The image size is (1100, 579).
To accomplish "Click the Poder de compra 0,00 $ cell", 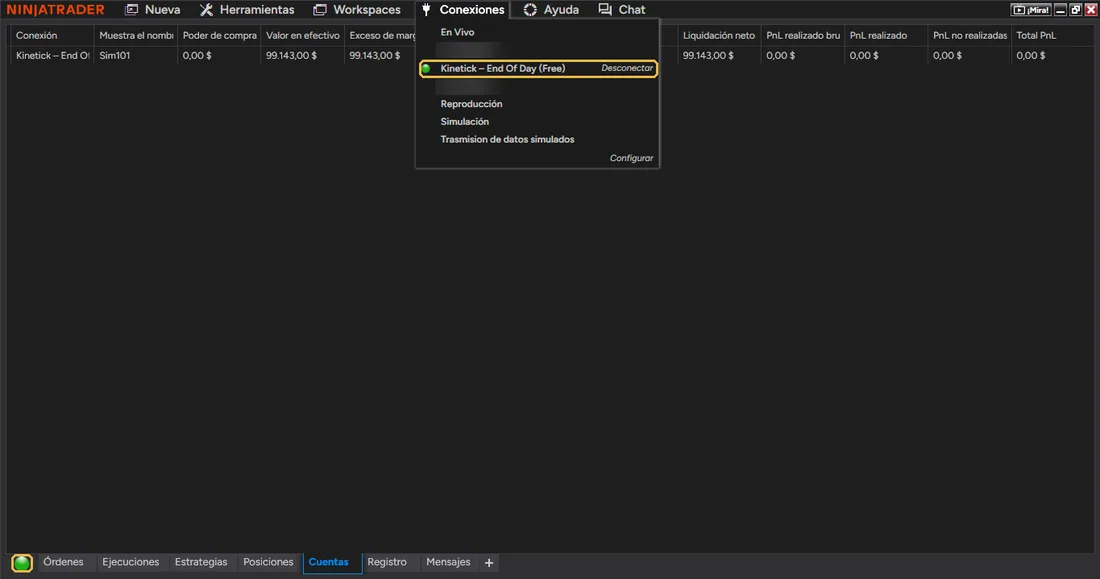I will coord(219,55).
